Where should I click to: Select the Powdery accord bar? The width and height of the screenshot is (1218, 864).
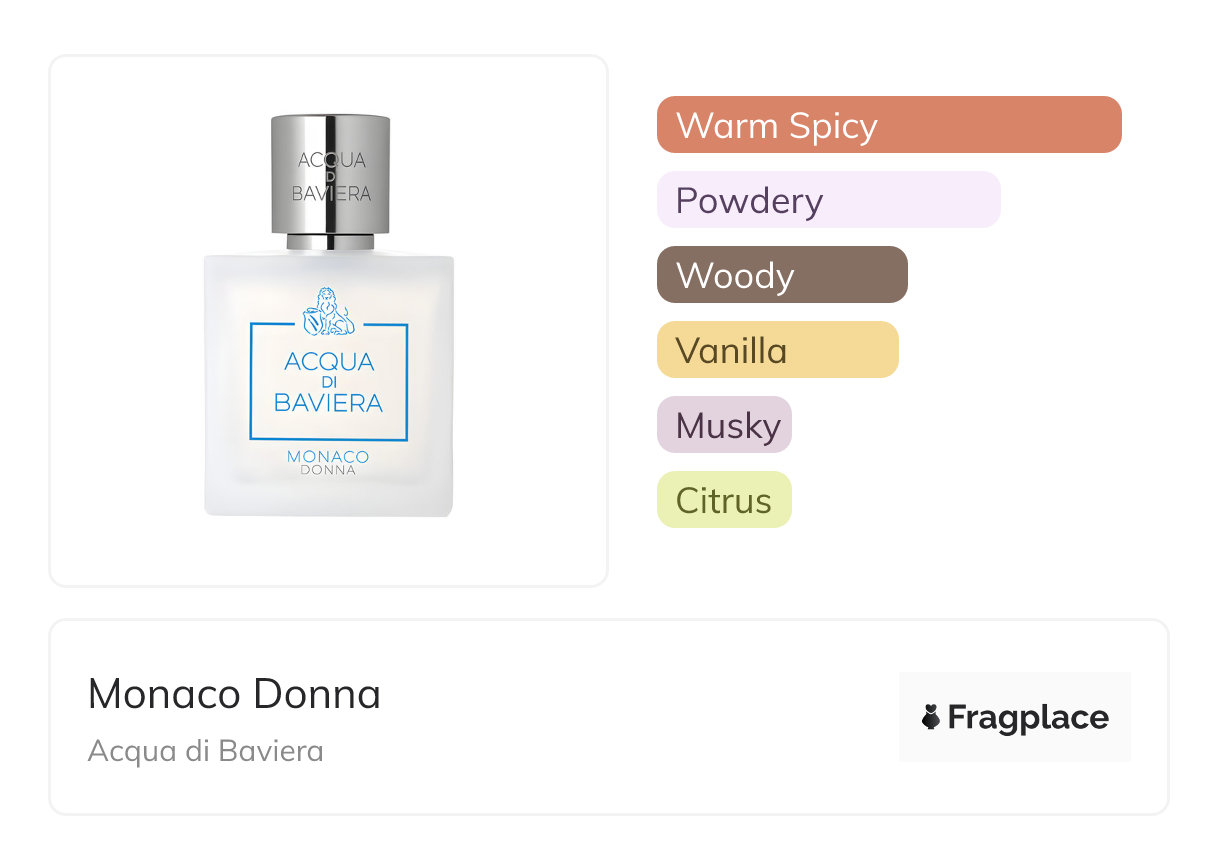point(828,200)
